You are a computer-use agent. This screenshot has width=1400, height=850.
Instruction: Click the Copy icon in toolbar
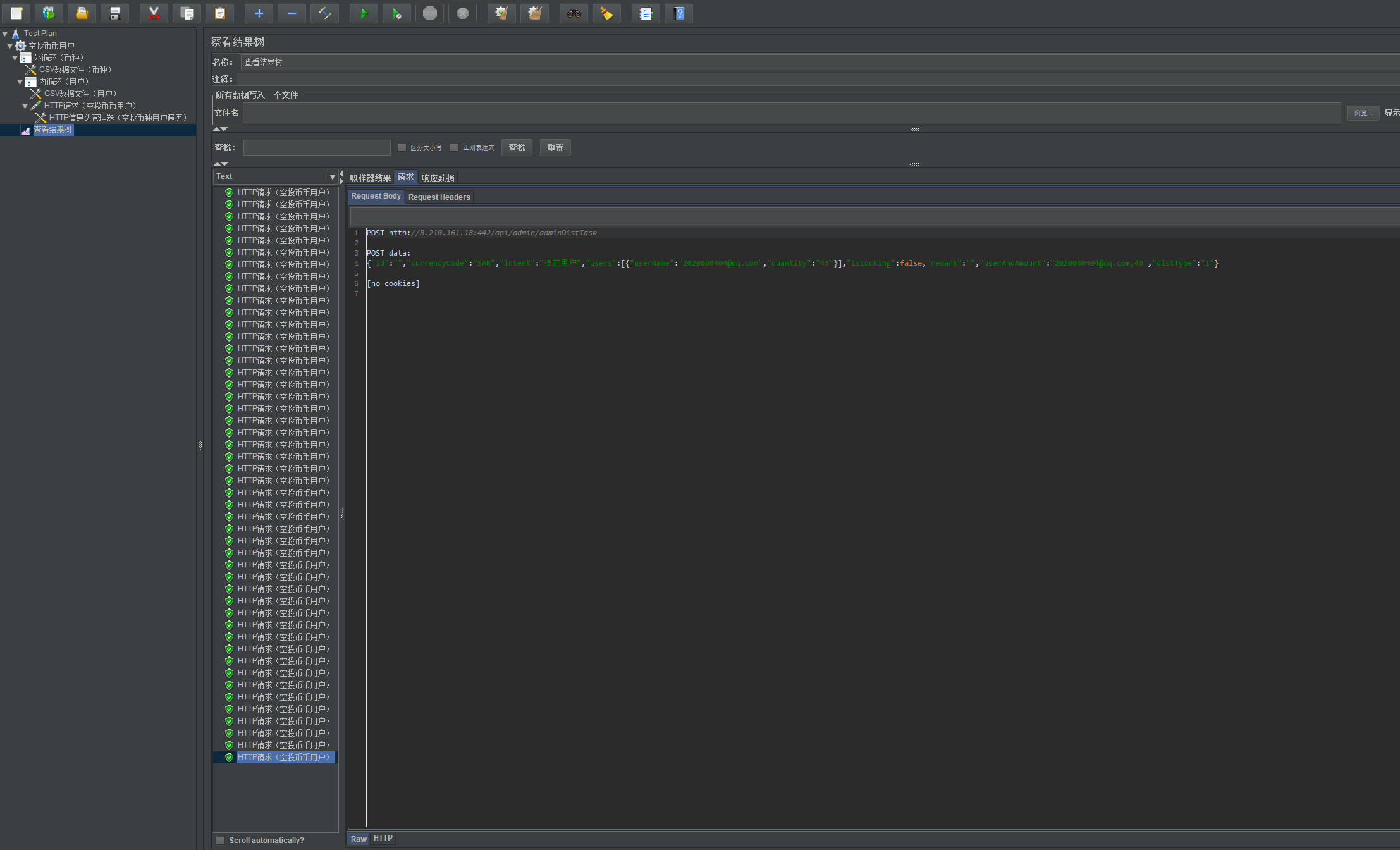point(187,13)
